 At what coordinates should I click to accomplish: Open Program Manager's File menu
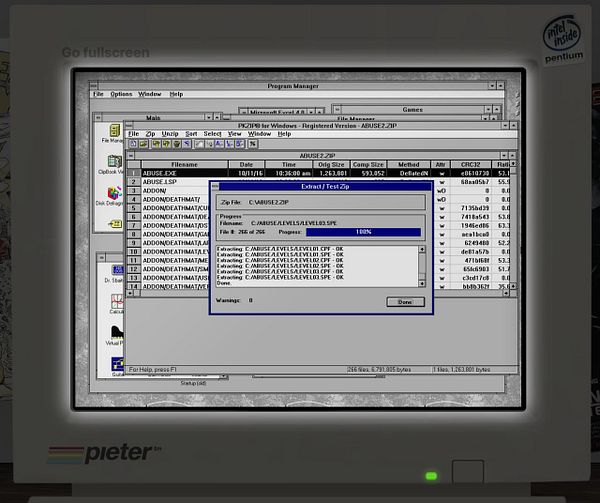pos(98,94)
